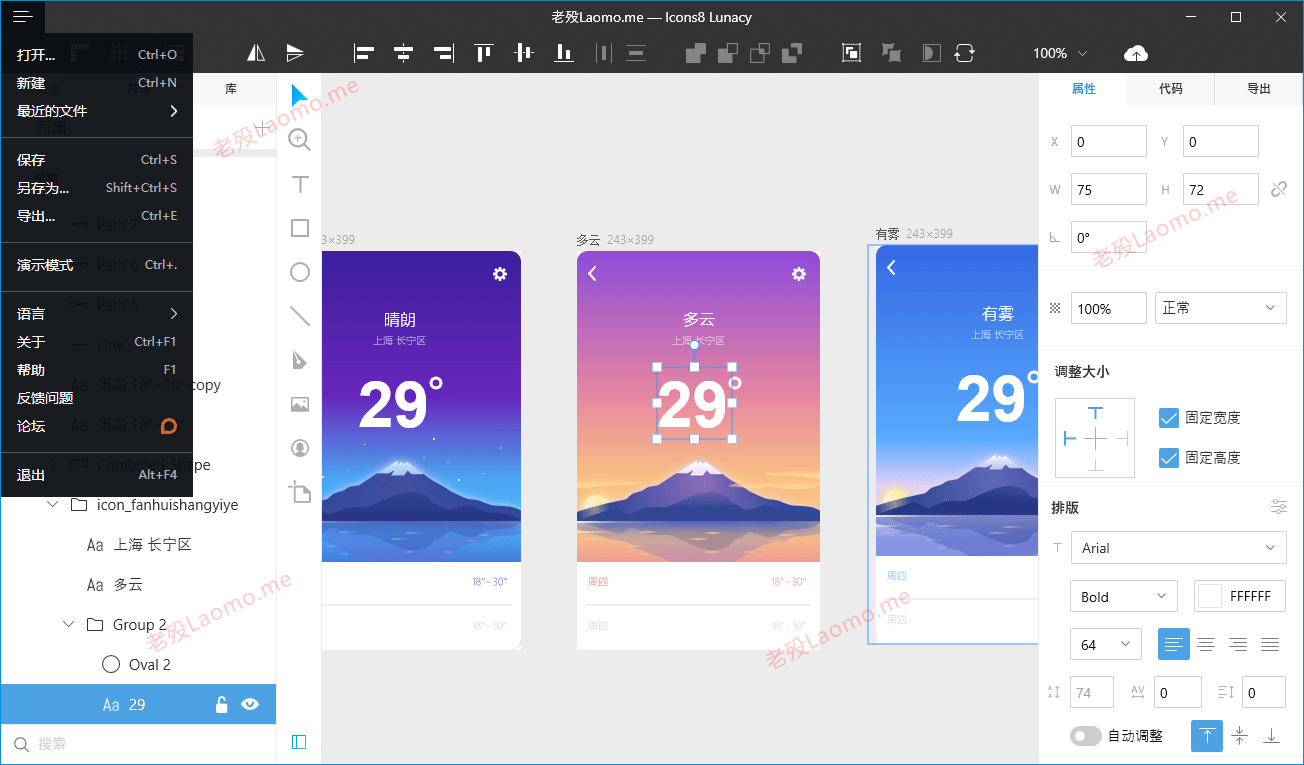
Task: Collapse the Group 2 layer folder
Action: tap(69, 625)
